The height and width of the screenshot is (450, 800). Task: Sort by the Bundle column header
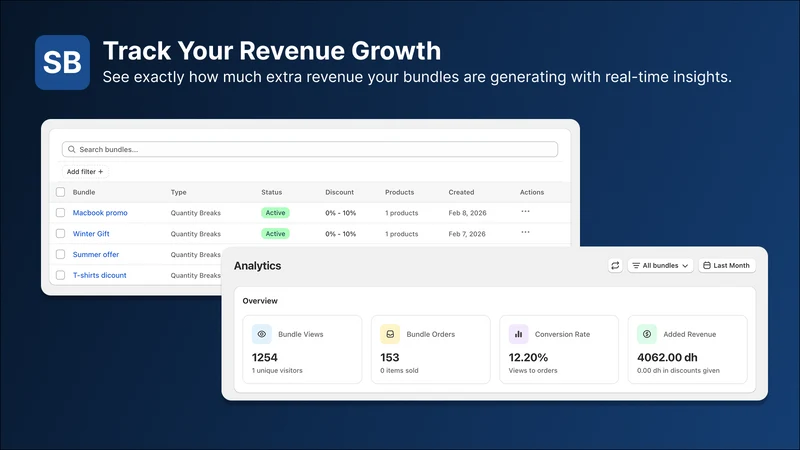coord(84,192)
